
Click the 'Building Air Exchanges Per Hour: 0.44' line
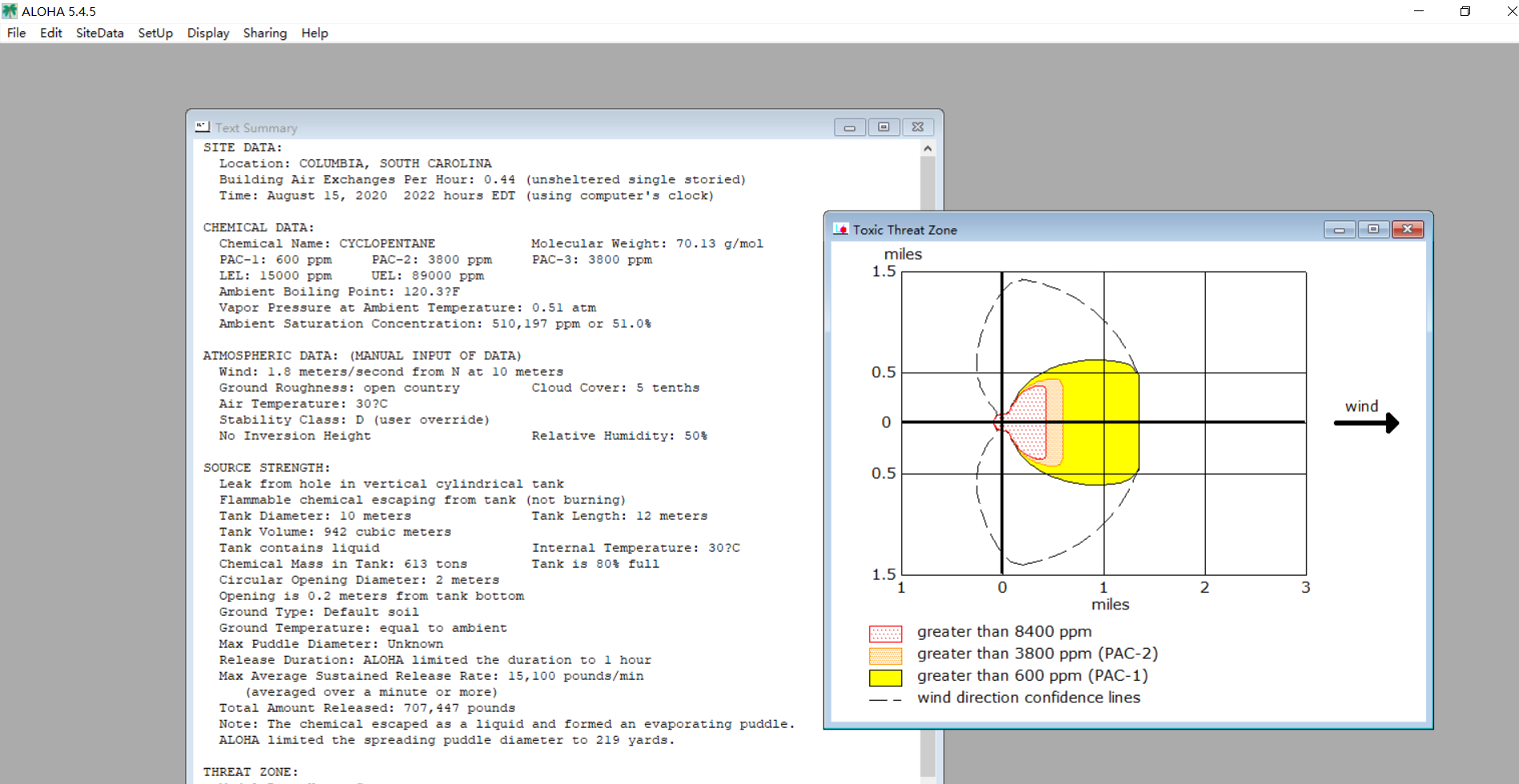pos(482,179)
